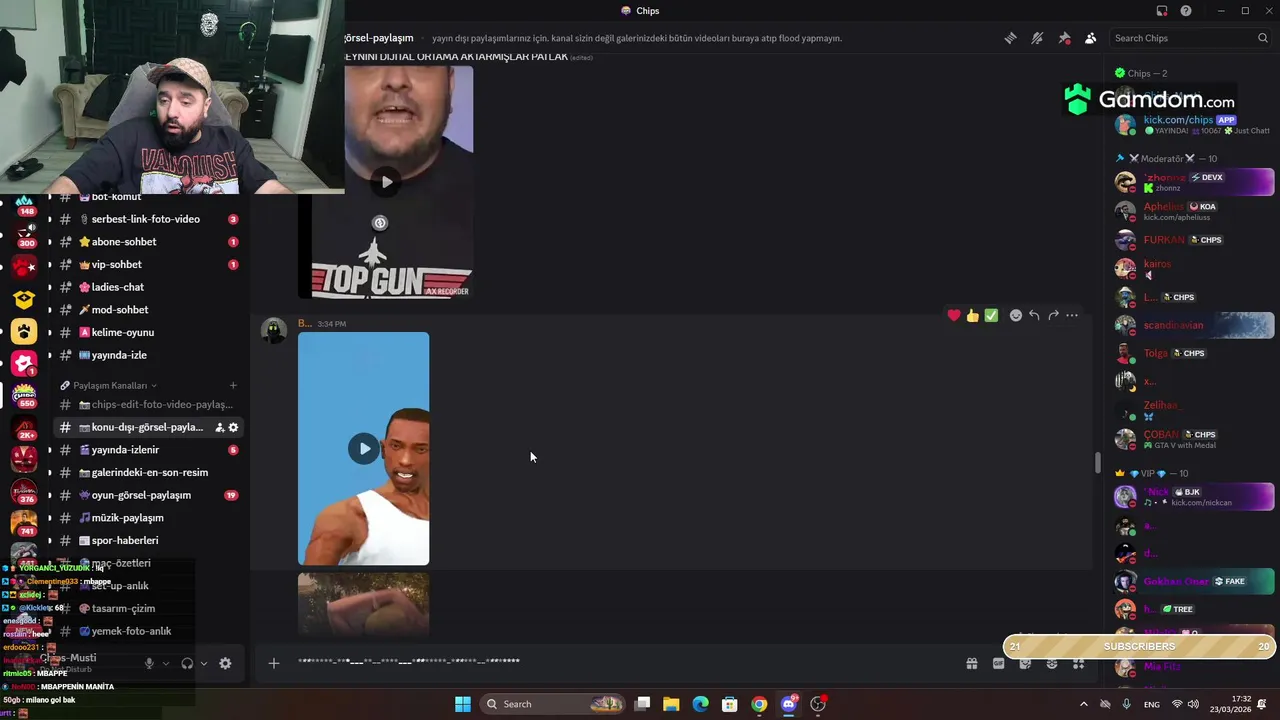
Task: Open serbest-link-foto-video channel
Action: coord(147,219)
